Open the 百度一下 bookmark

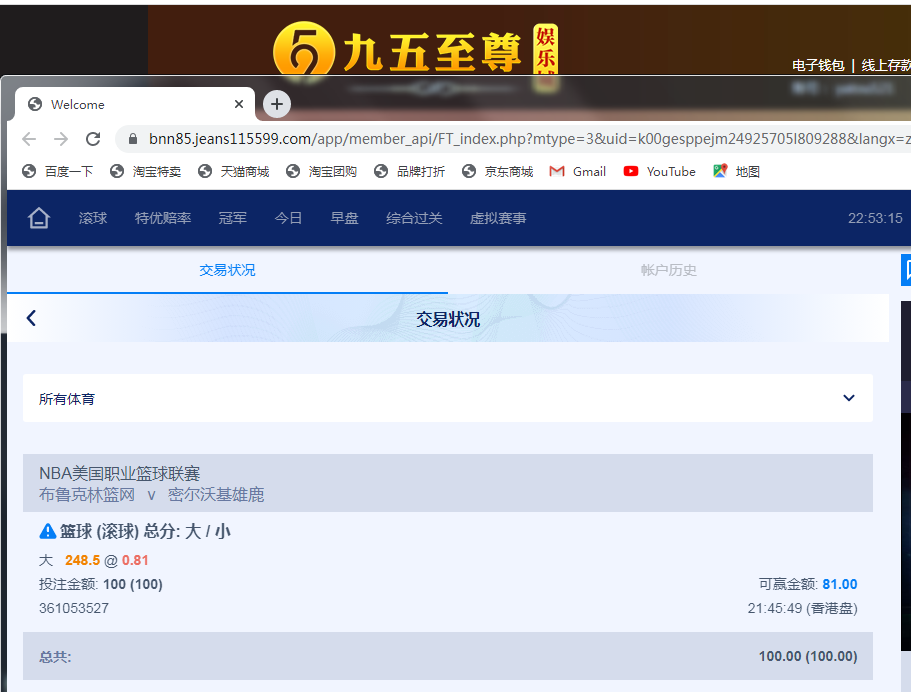(58, 171)
